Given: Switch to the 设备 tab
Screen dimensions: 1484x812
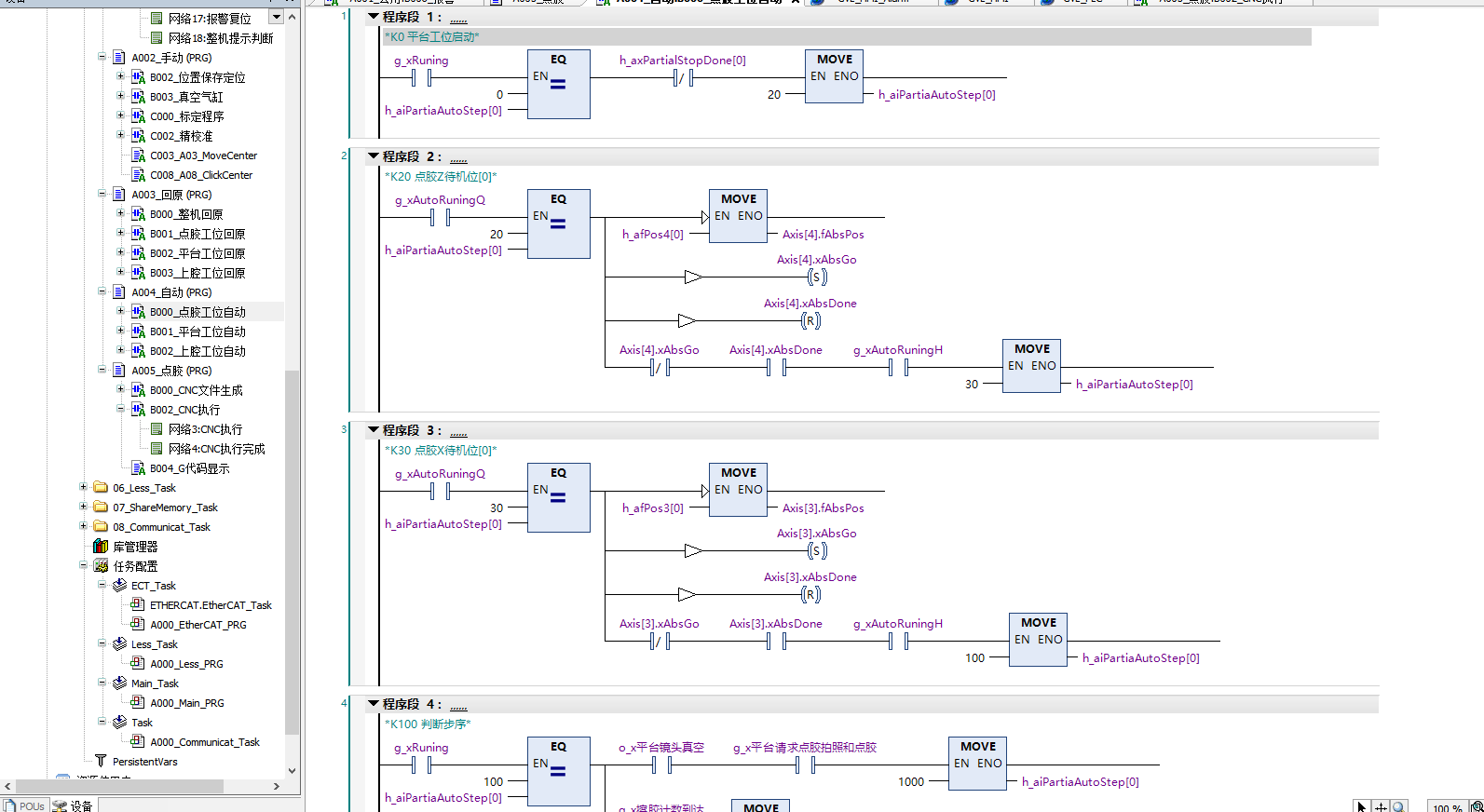Looking at the screenshot, I should pyautogui.click(x=74, y=806).
